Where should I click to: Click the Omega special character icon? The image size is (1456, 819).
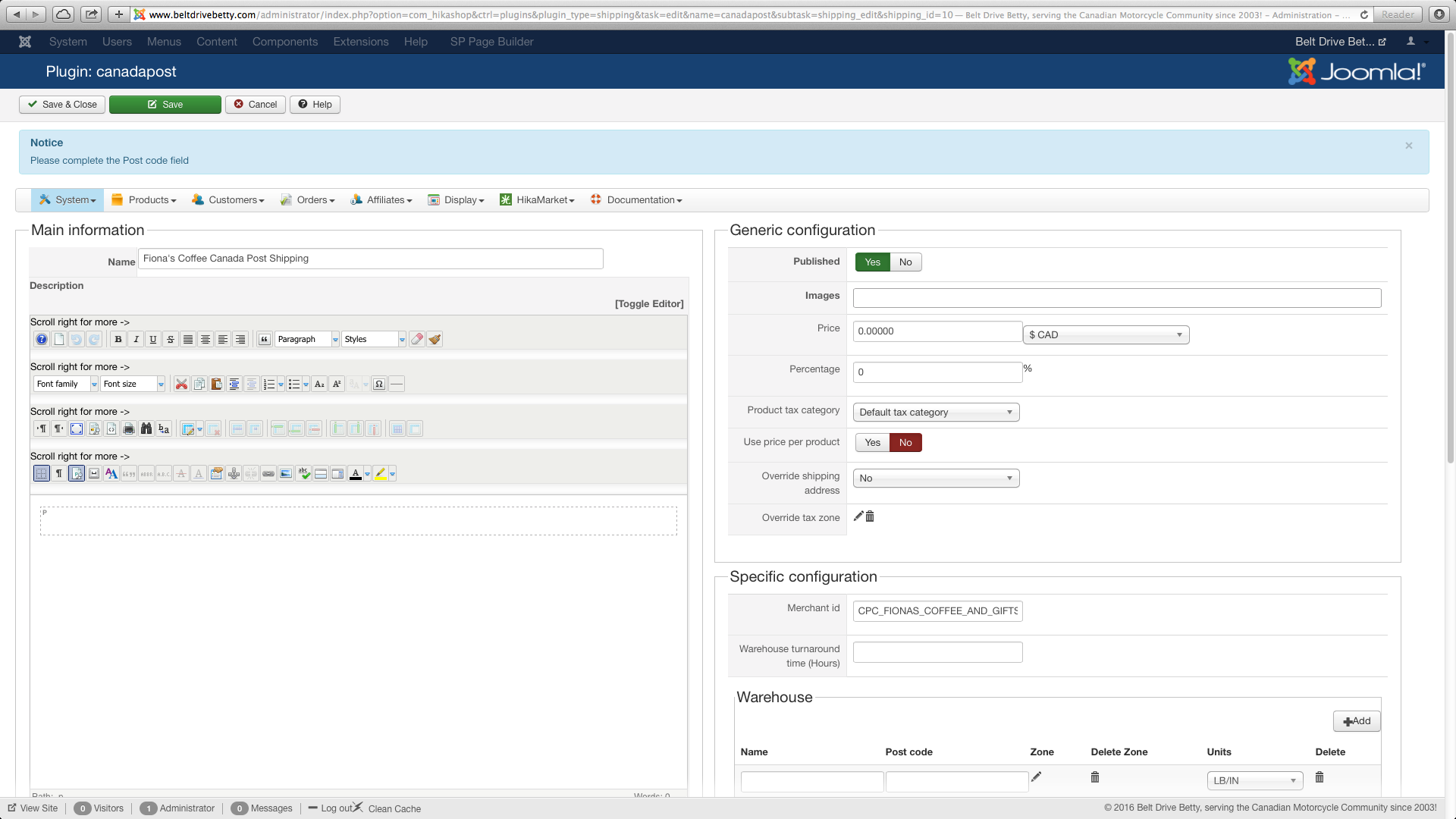(379, 384)
